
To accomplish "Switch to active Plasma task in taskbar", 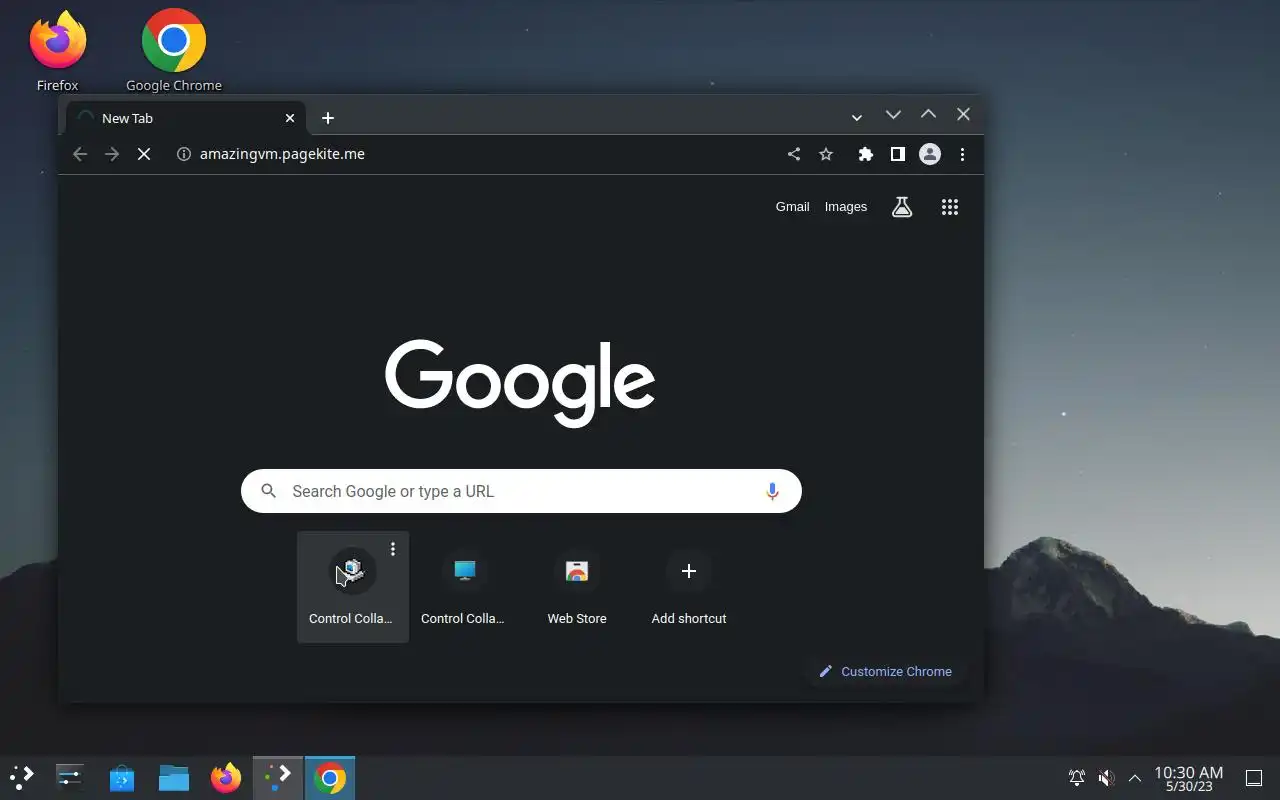I will pos(278,777).
